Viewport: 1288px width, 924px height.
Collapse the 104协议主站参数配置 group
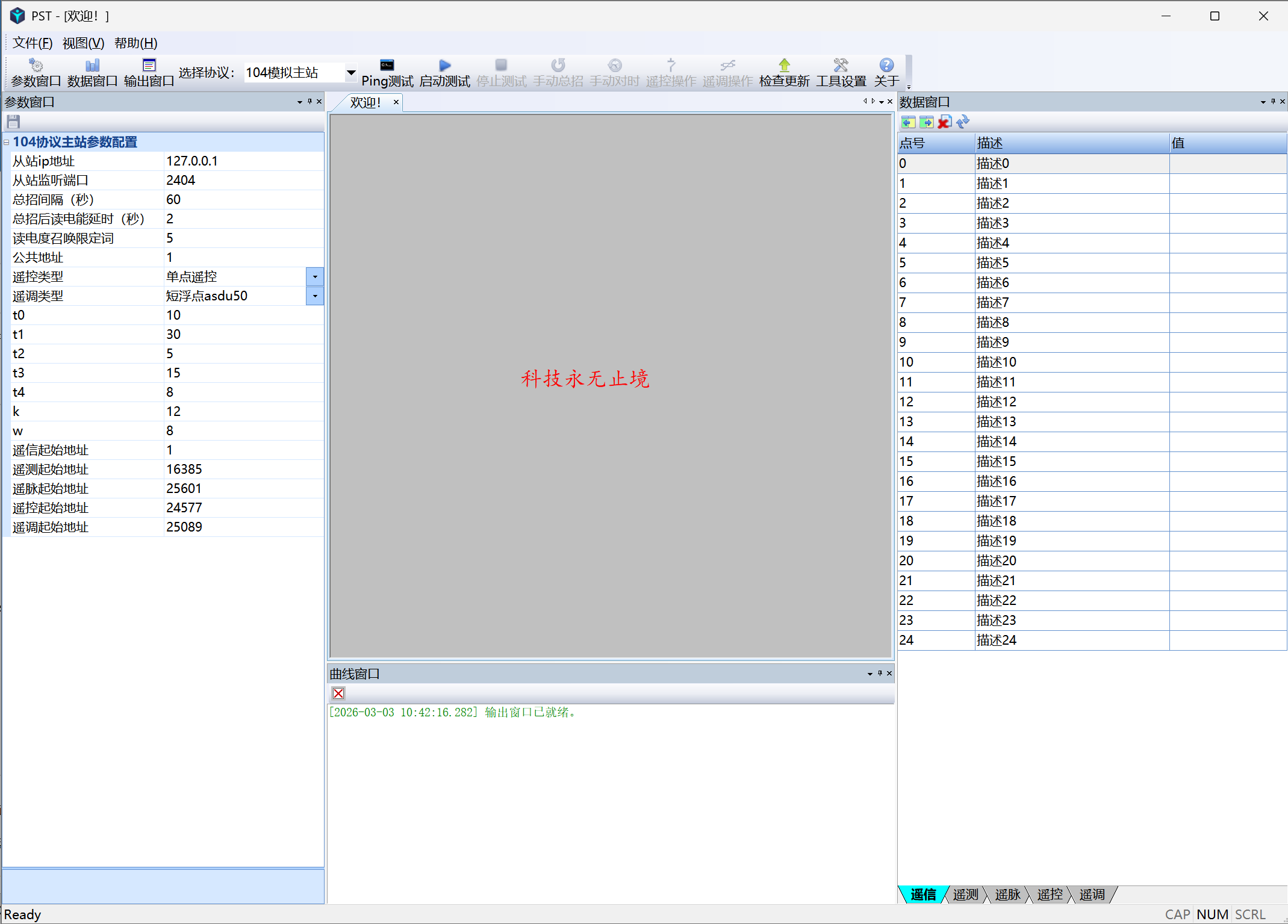pos(6,142)
